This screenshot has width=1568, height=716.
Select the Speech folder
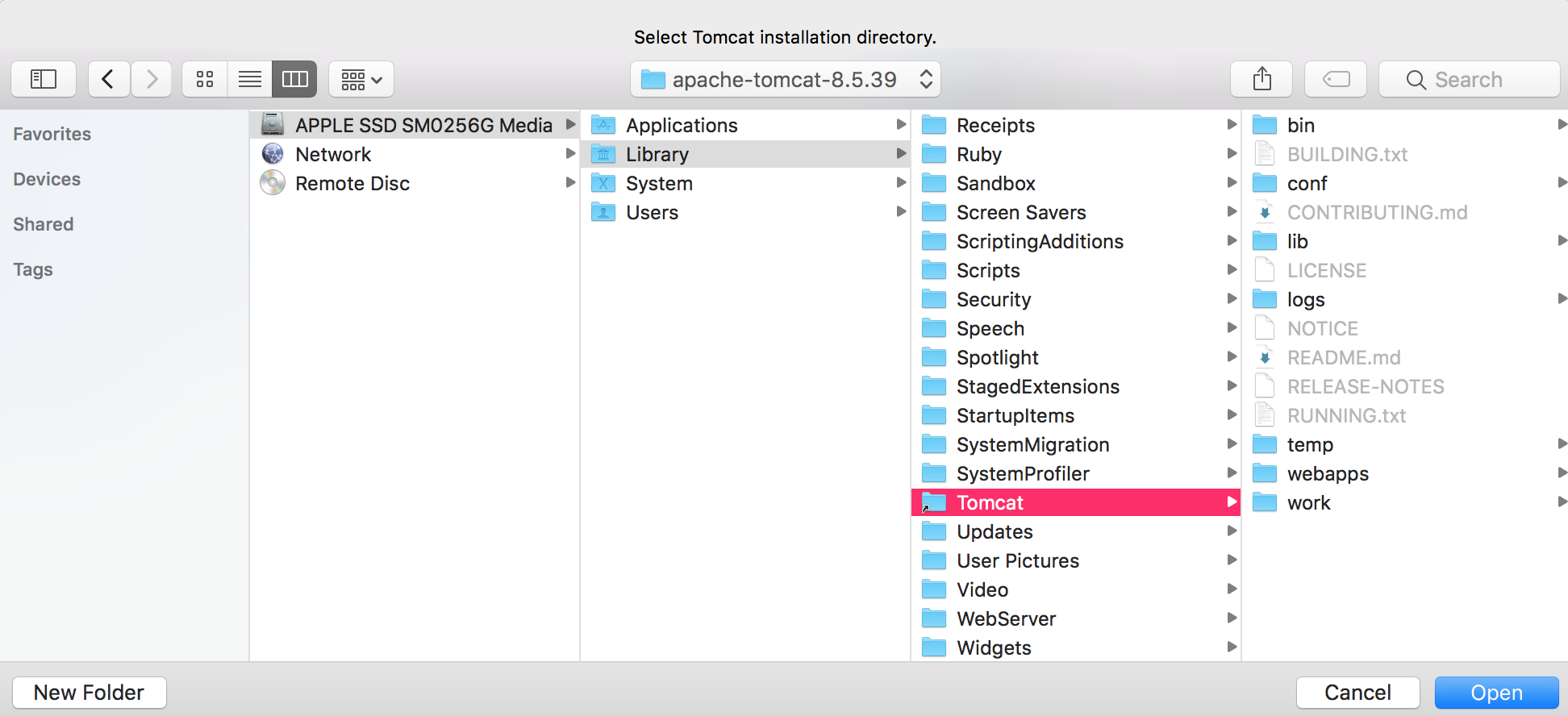pos(1076,328)
